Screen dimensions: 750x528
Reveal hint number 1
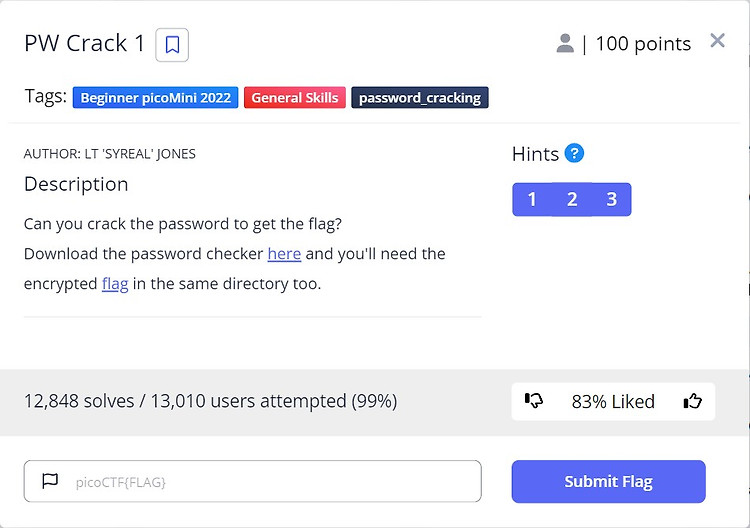pyautogui.click(x=532, y=199)
